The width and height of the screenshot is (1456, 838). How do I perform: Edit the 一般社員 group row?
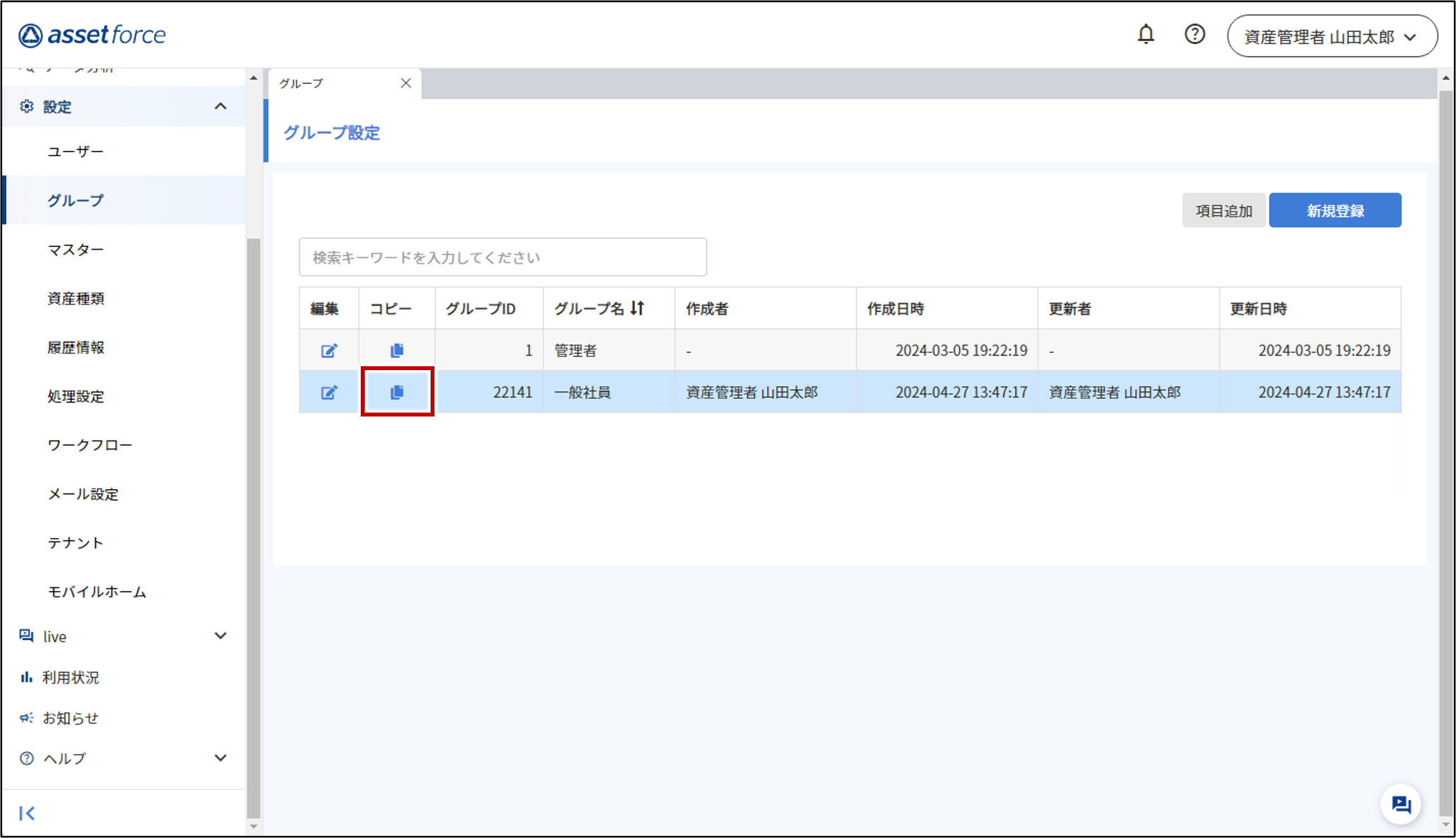tap(329, 392)
